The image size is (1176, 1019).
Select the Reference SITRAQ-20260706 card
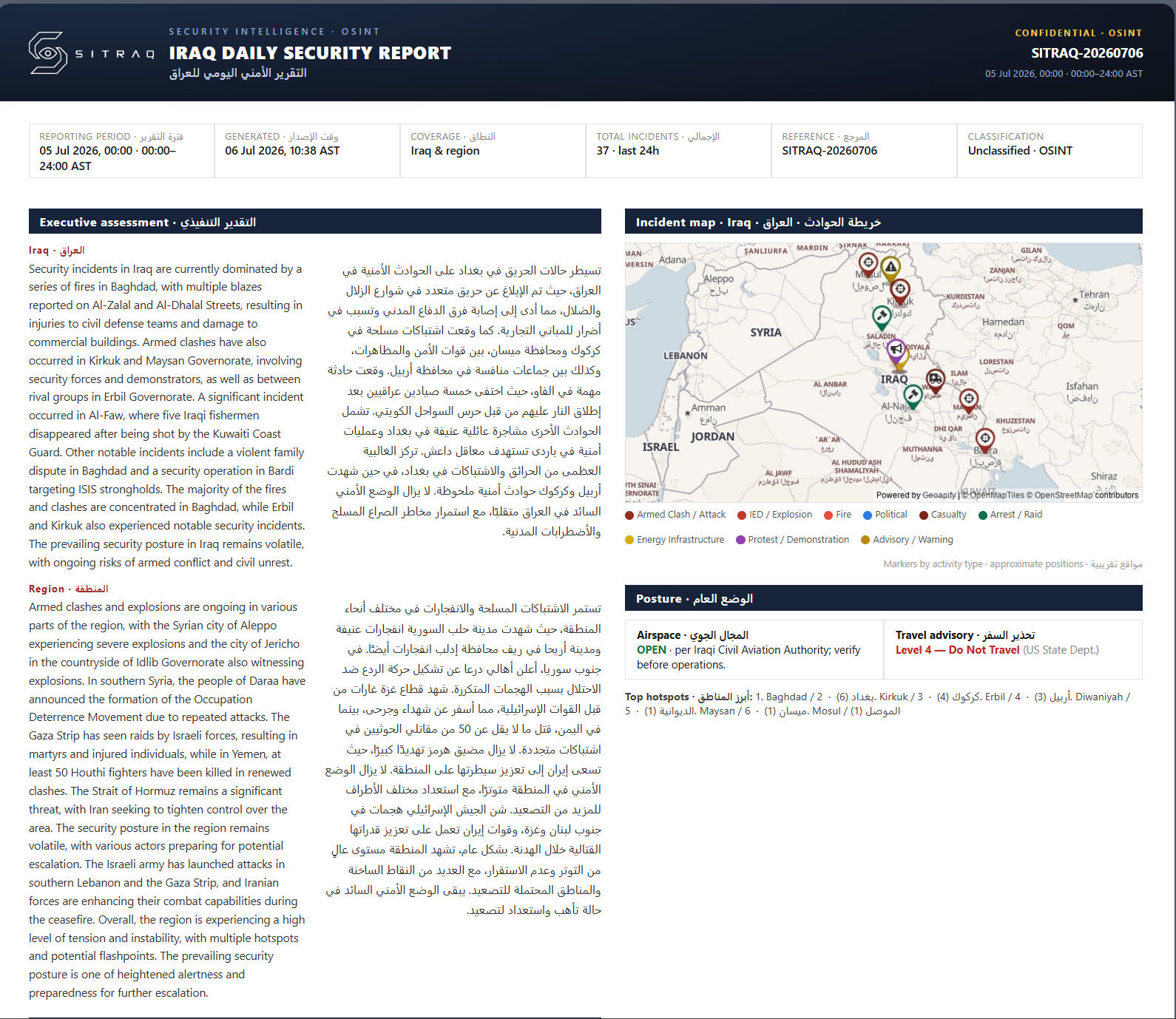[864, 151]
